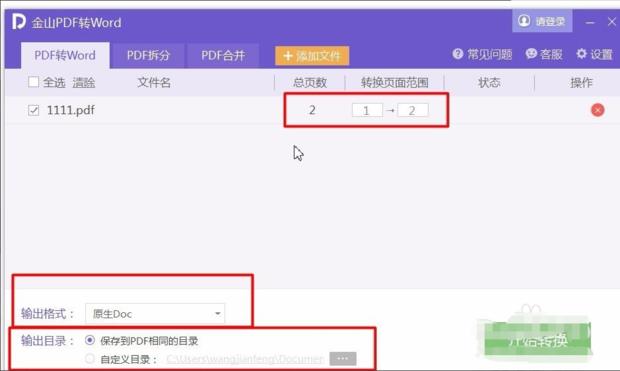Click the 1111.pdf file name
The image size is (620, 371).
pyautogui.click(x=70, y=110)
